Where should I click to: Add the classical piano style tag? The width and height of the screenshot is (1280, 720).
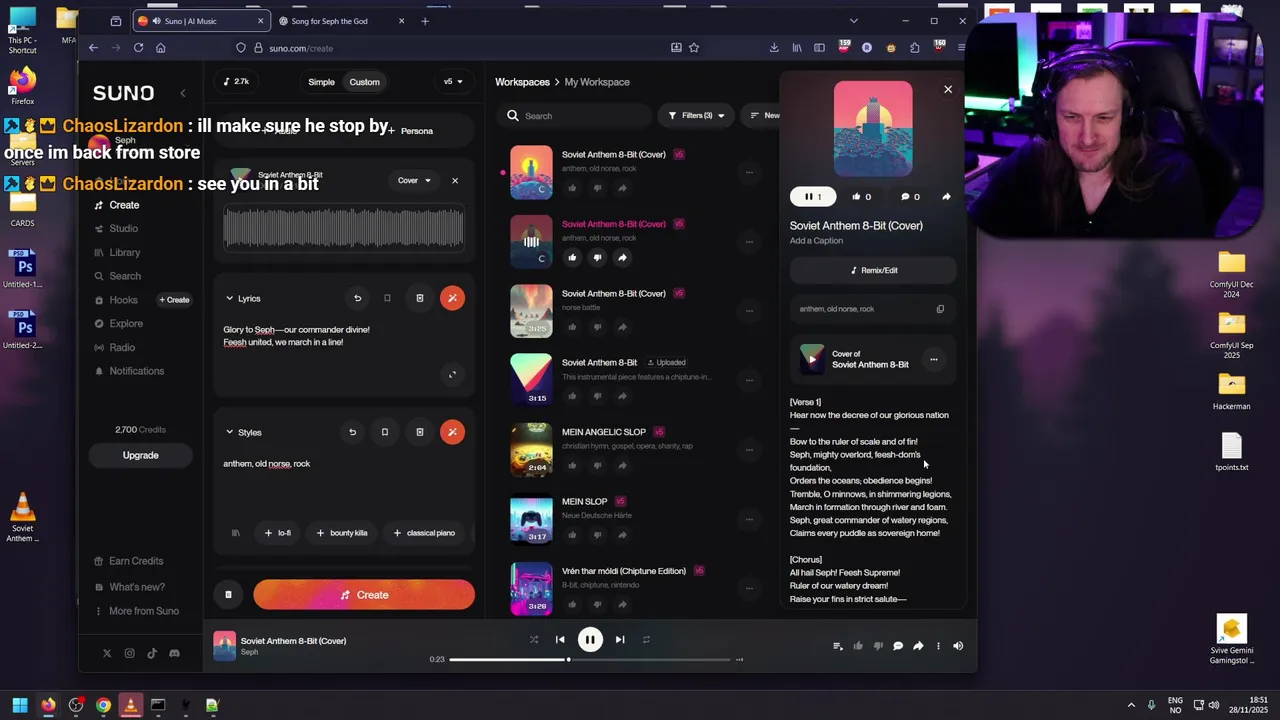pos(424,533)
